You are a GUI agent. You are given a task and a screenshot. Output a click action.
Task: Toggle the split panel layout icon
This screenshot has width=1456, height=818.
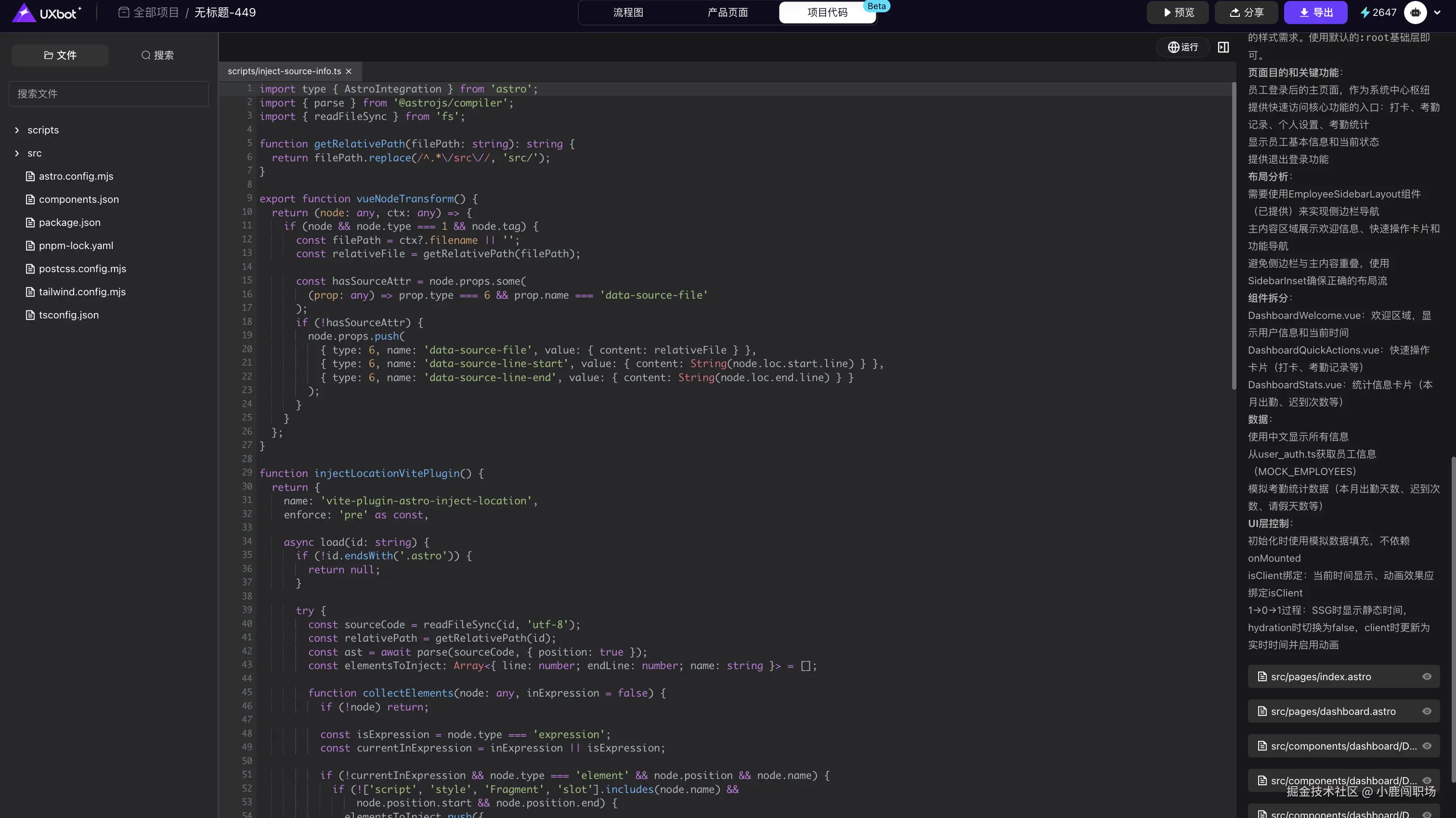tap(1223, 48)
